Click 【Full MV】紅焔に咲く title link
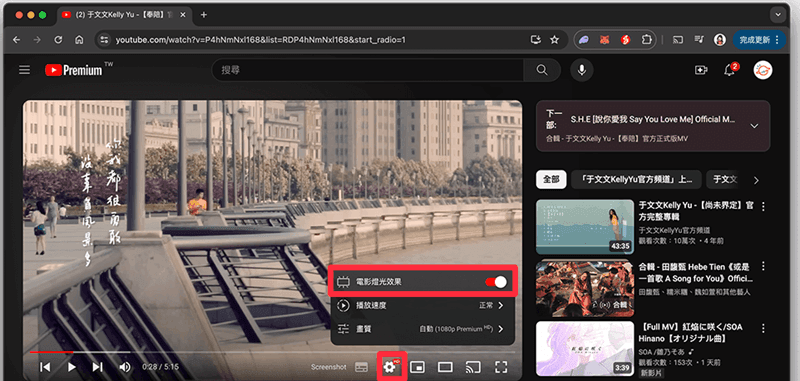800x381 pixels. tap(691, 333)
